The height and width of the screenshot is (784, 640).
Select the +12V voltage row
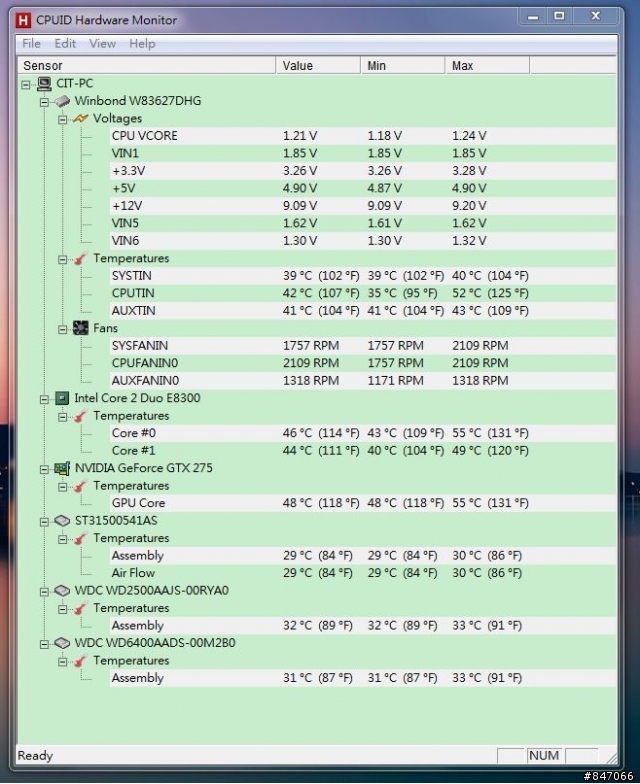click(363, 206)
